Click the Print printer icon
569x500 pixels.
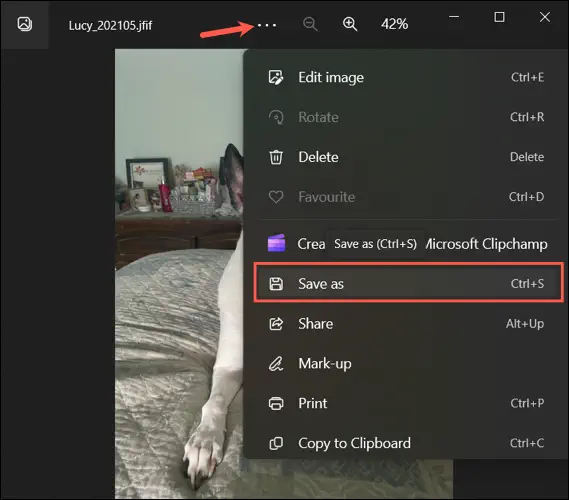click(276, 403)
